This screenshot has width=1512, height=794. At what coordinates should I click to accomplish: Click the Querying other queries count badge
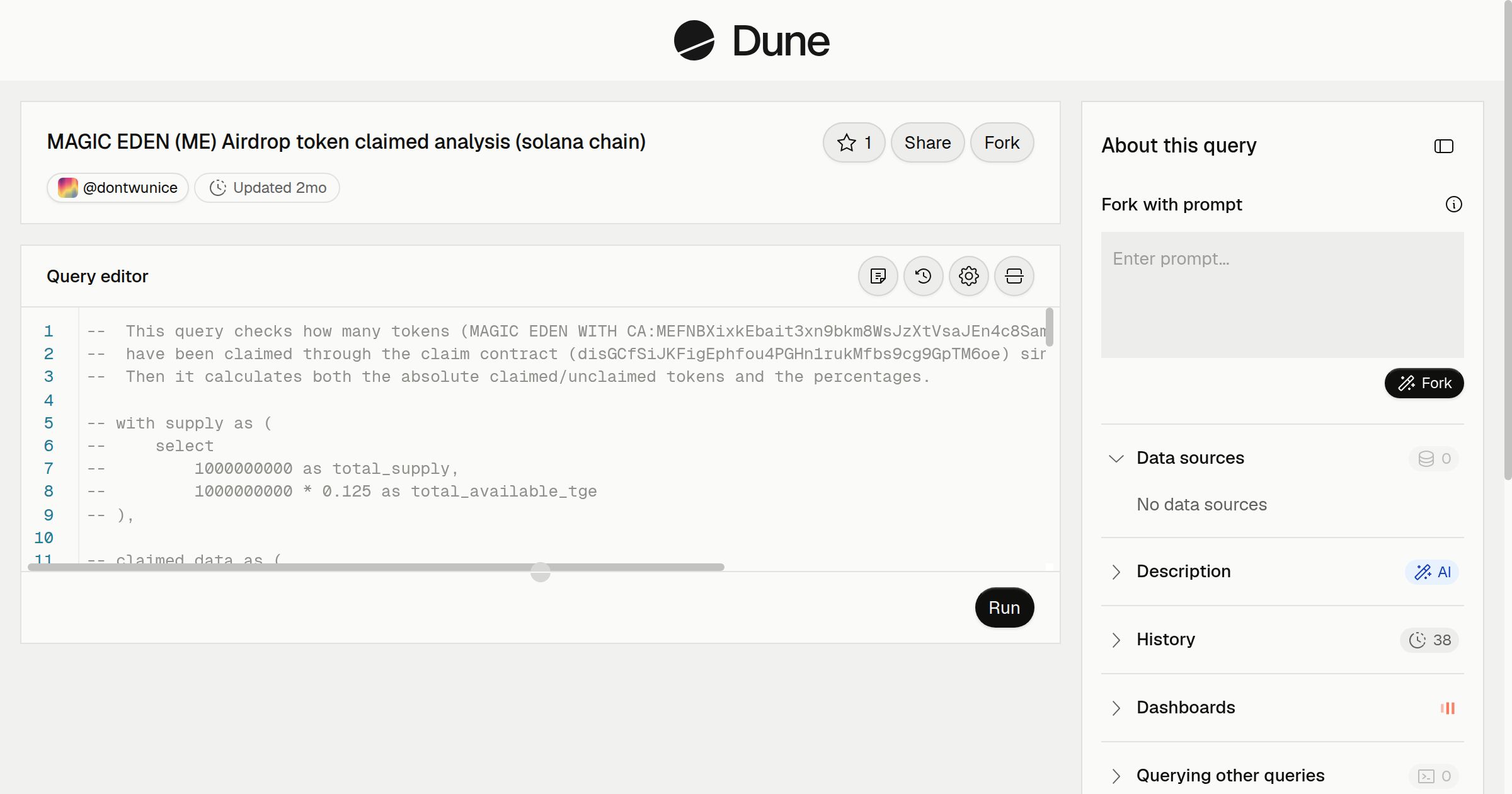(x=1434, y=776)
